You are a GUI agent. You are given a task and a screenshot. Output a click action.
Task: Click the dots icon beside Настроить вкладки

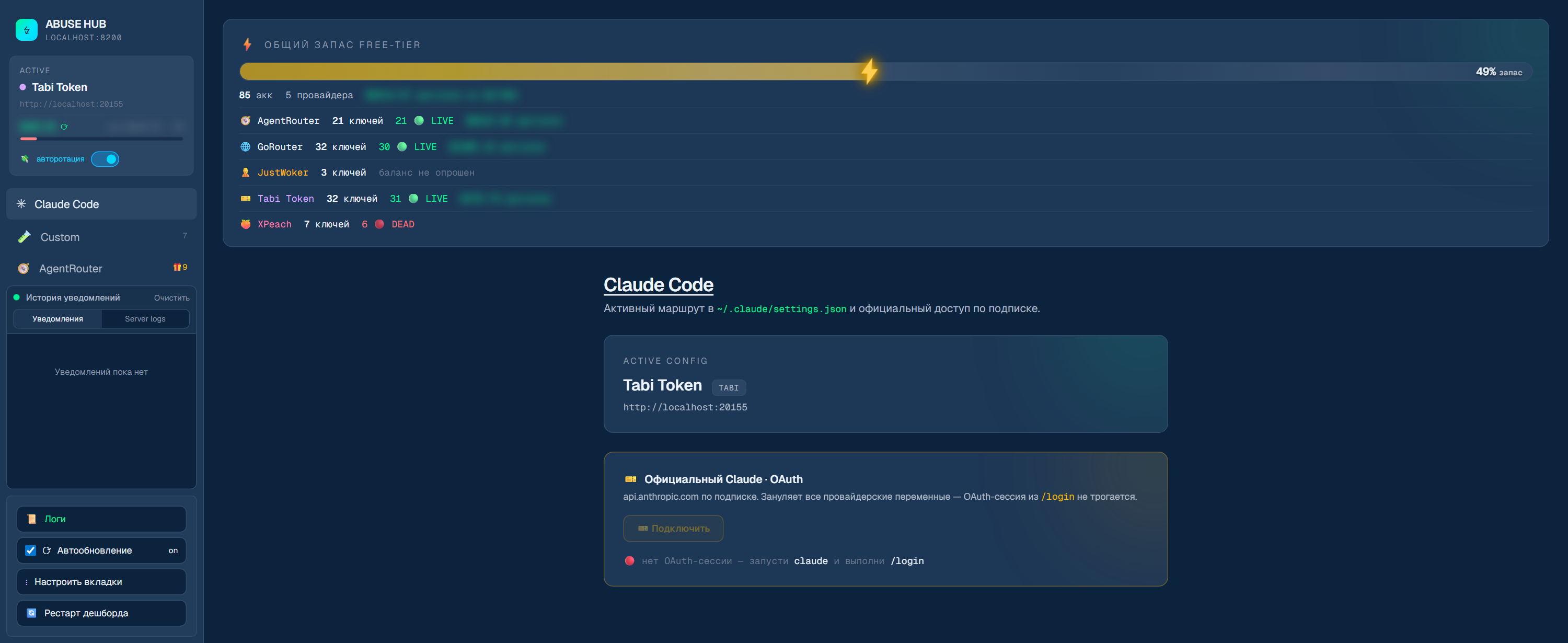pyautogui.click(x=26, y=582)
